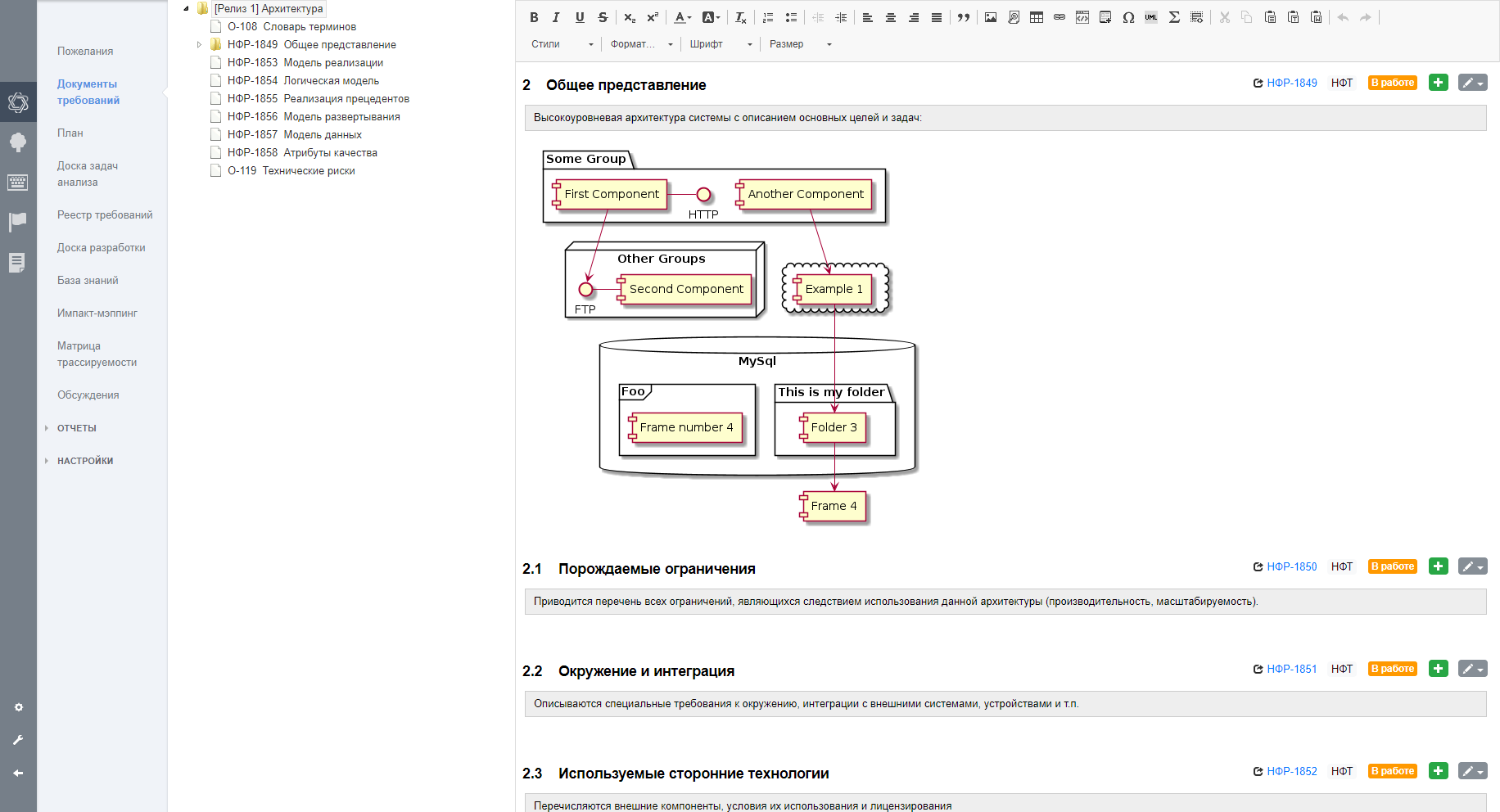1500x812 pixels.
Task: Open the Стили dropdown
Action: [562, 44]
